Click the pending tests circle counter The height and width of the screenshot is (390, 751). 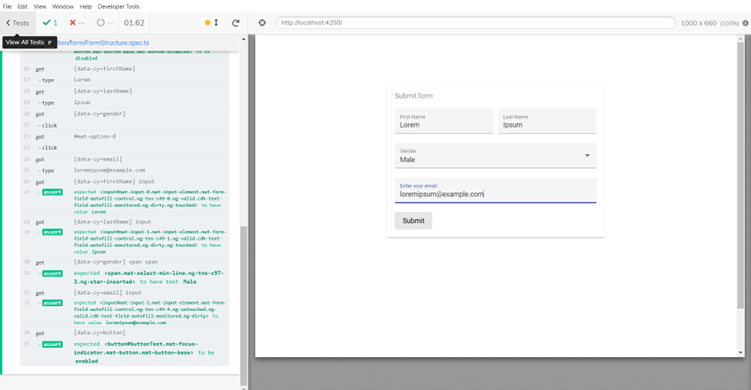click(x=105, y=23)
